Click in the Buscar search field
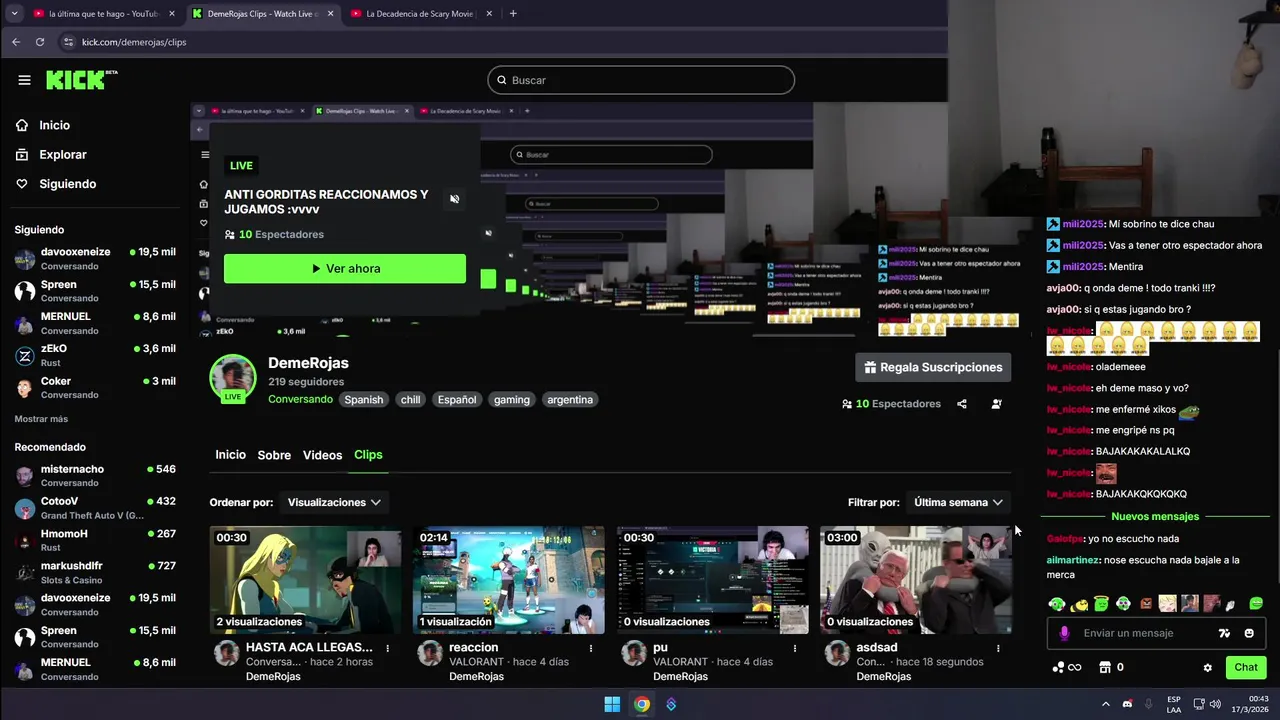Image resolution: width=1280 pixels, height=720 pixels. coord(641,80)
